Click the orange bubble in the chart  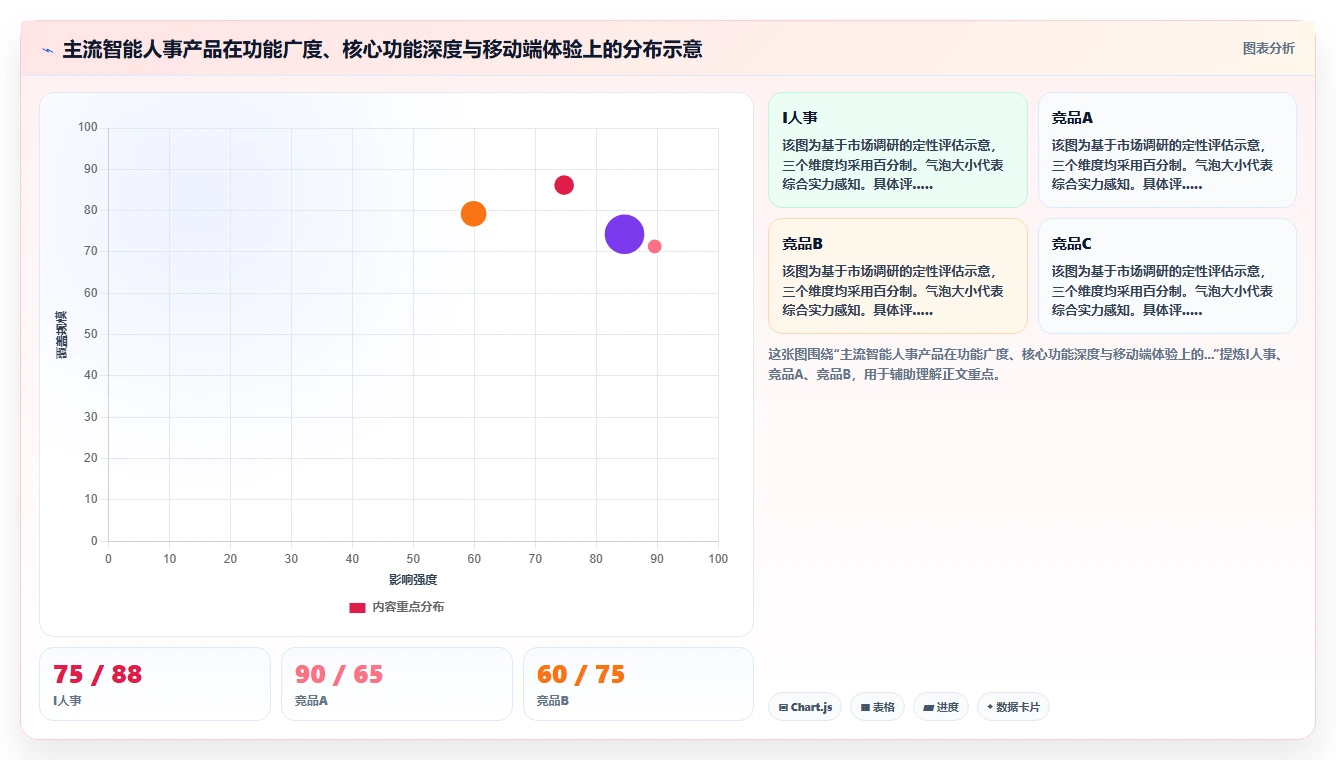tap(473, 213)
